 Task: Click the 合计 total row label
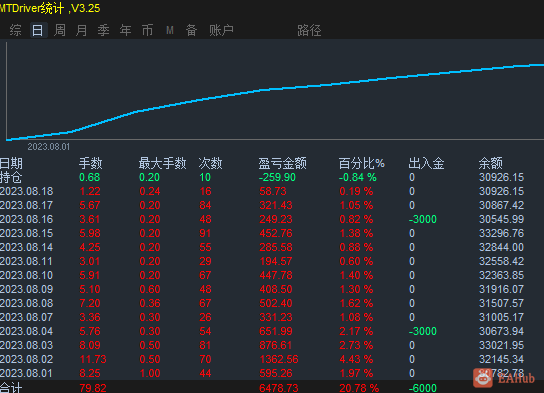[11, 387]
